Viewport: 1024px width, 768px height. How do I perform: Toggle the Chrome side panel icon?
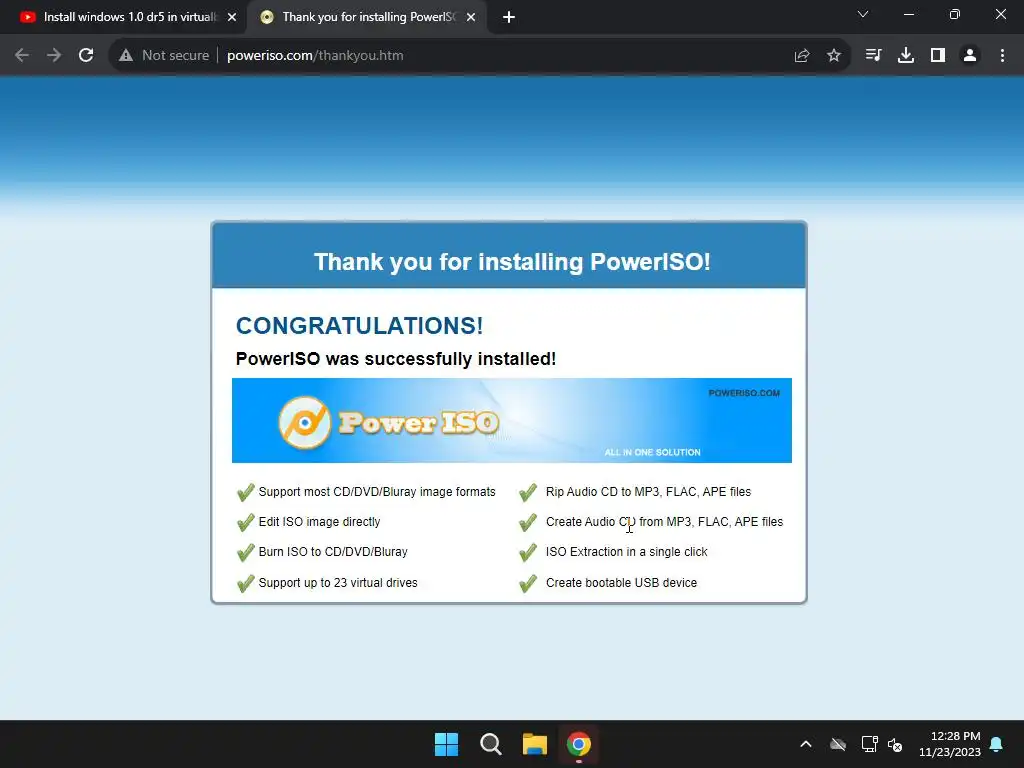click(x=938, y=56)
